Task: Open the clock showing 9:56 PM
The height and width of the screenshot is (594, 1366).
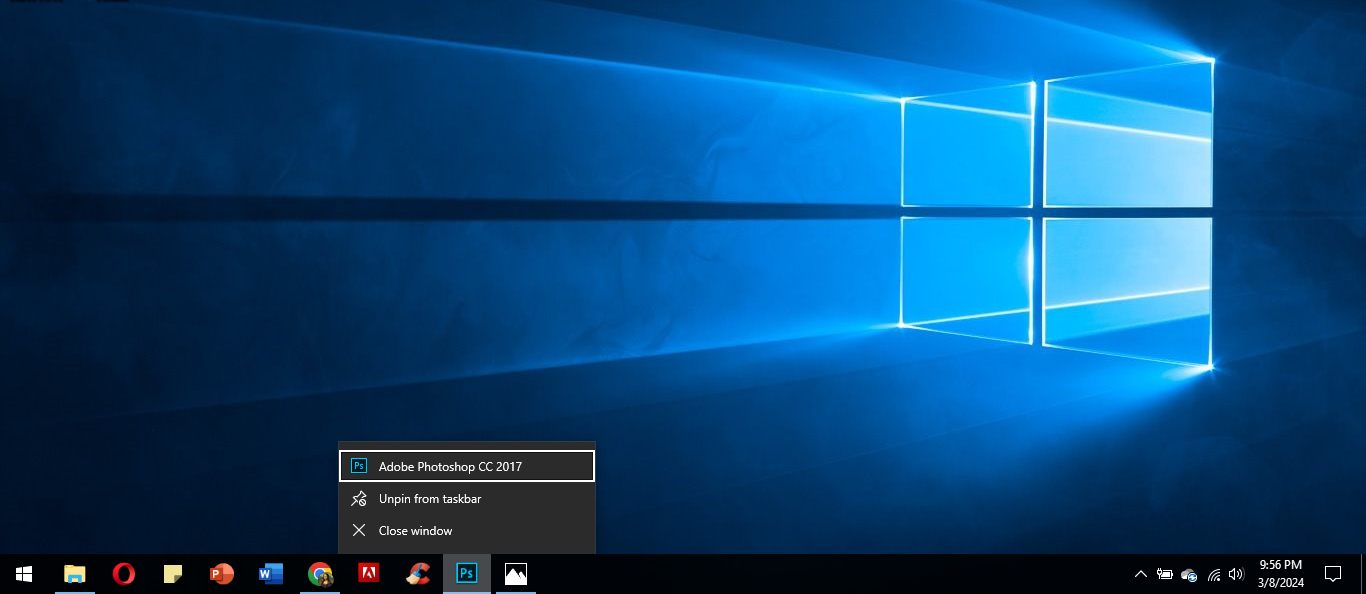Action: (1281, 574)
